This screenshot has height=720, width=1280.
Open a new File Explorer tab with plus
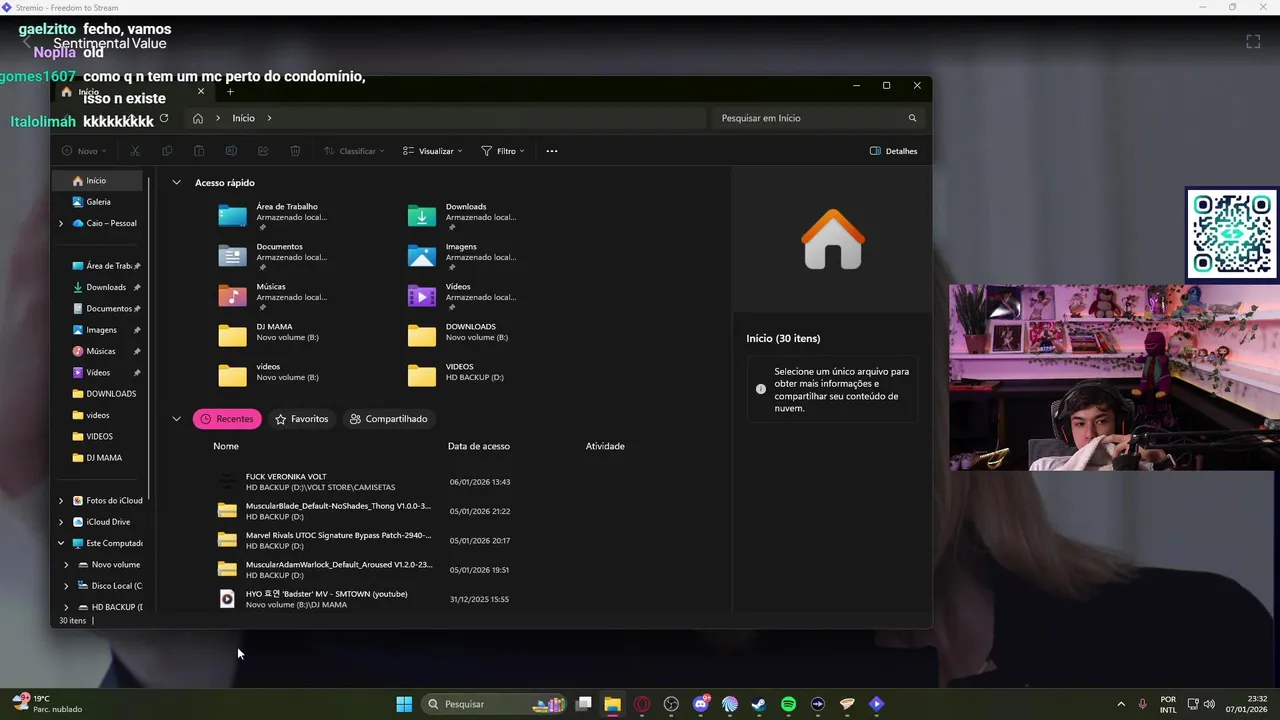click(x=230, y=92)
